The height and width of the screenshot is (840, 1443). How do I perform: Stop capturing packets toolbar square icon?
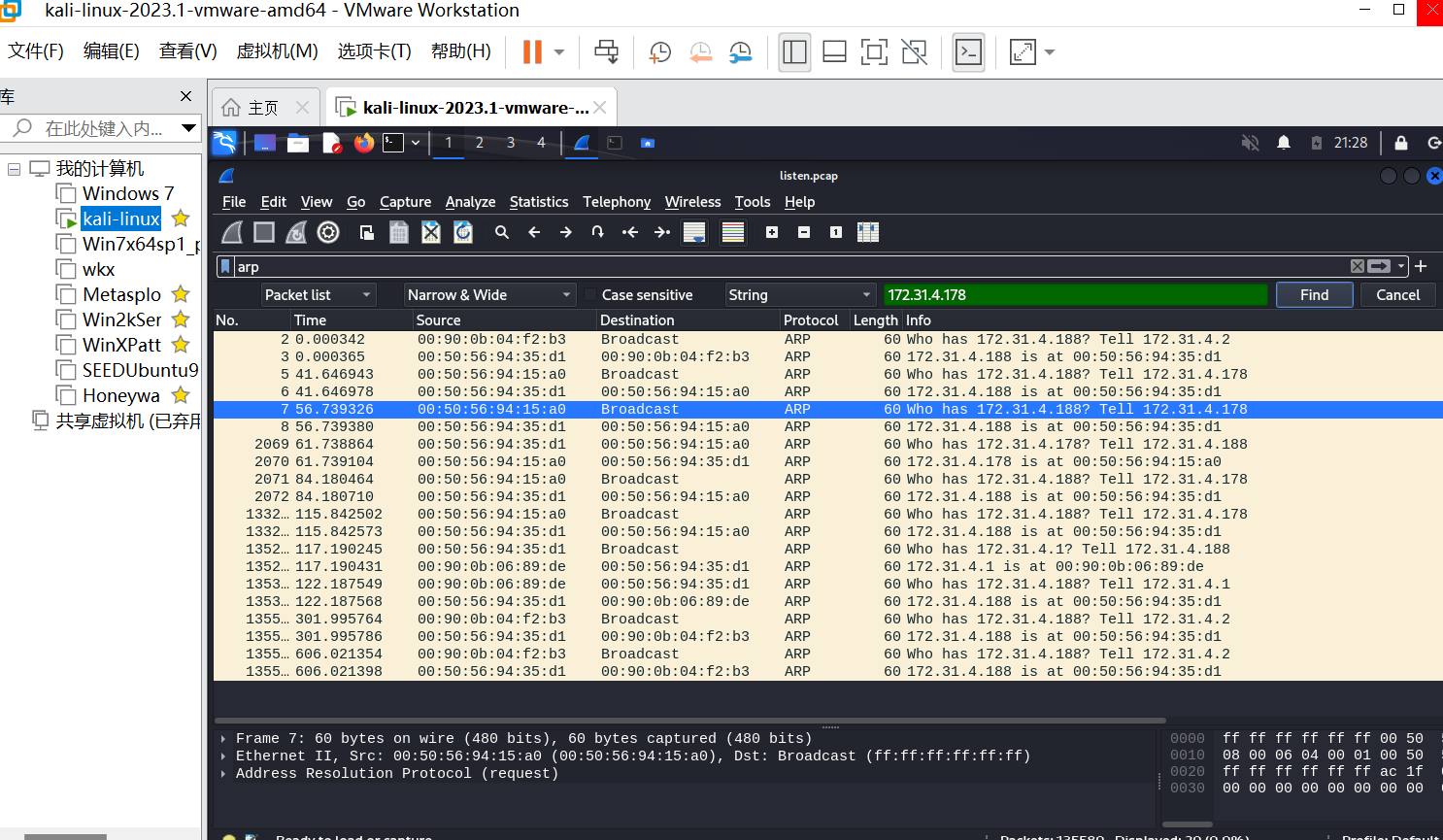(264, 232)
